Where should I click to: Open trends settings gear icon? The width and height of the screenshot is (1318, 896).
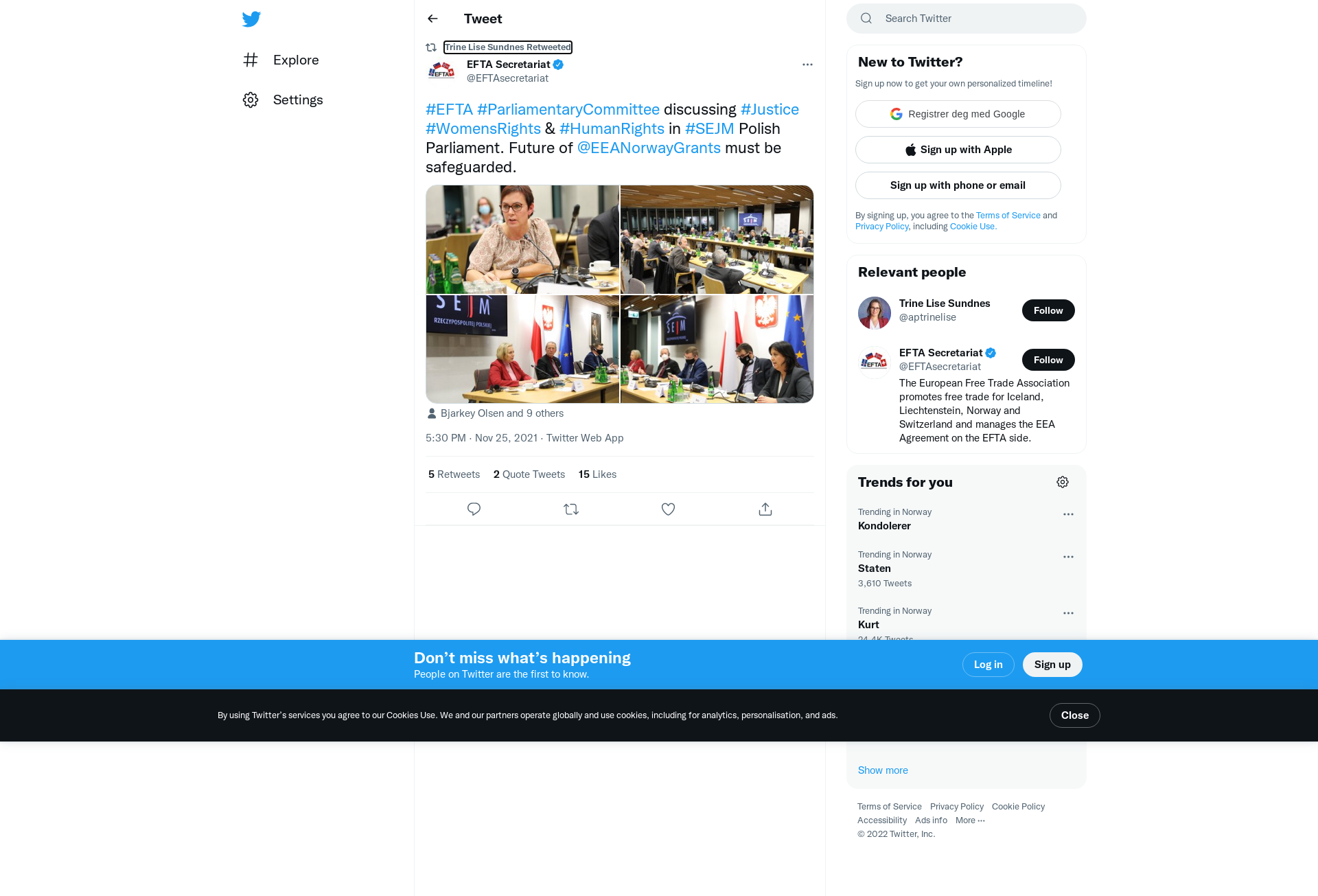point(1063,482)
